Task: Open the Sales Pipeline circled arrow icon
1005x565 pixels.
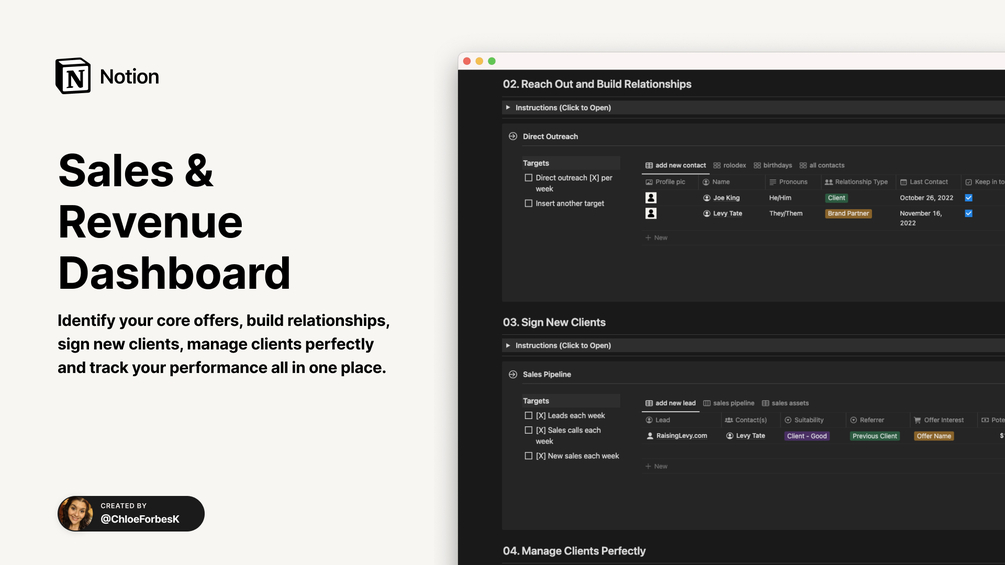Action: (x=513, y=374)
